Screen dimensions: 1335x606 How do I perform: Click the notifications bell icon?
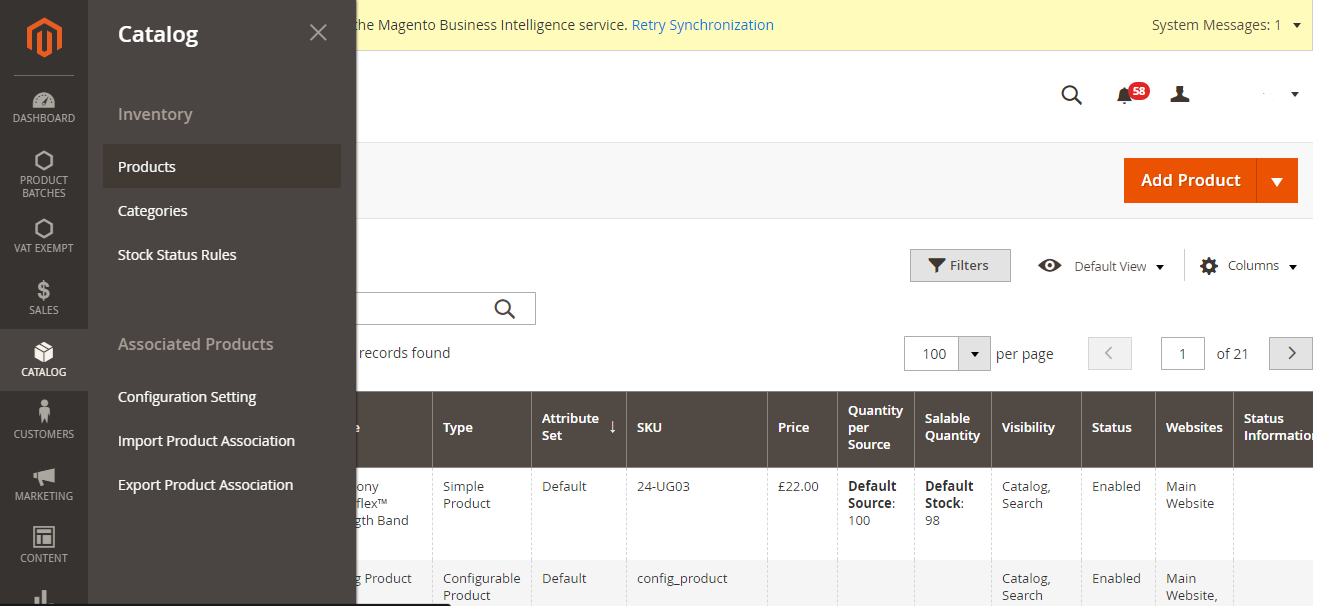(1126, 95)
